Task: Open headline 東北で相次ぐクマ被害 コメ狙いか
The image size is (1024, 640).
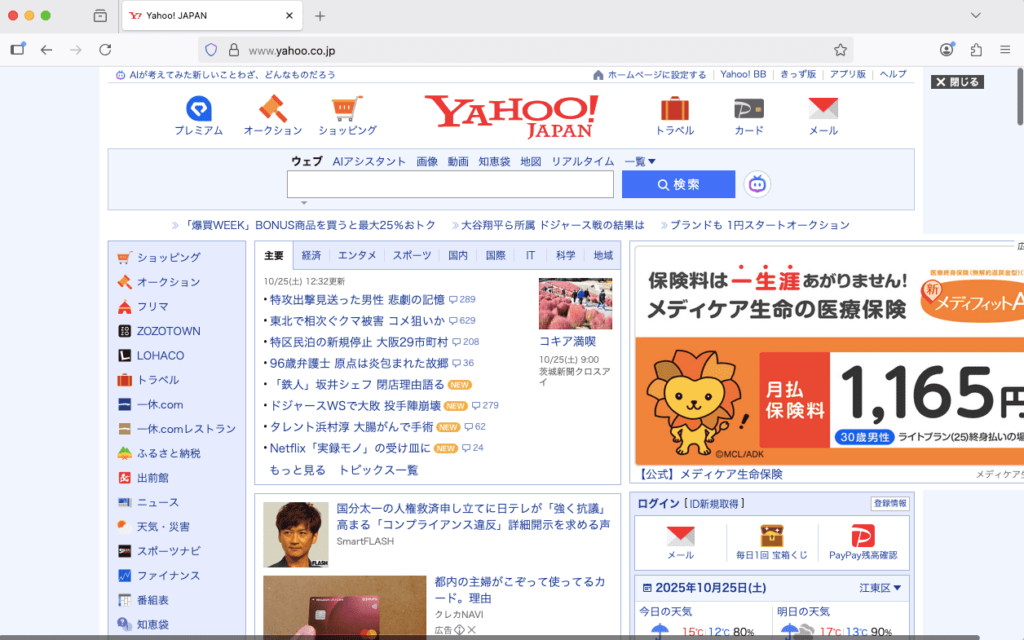Action: click(357, 321)
